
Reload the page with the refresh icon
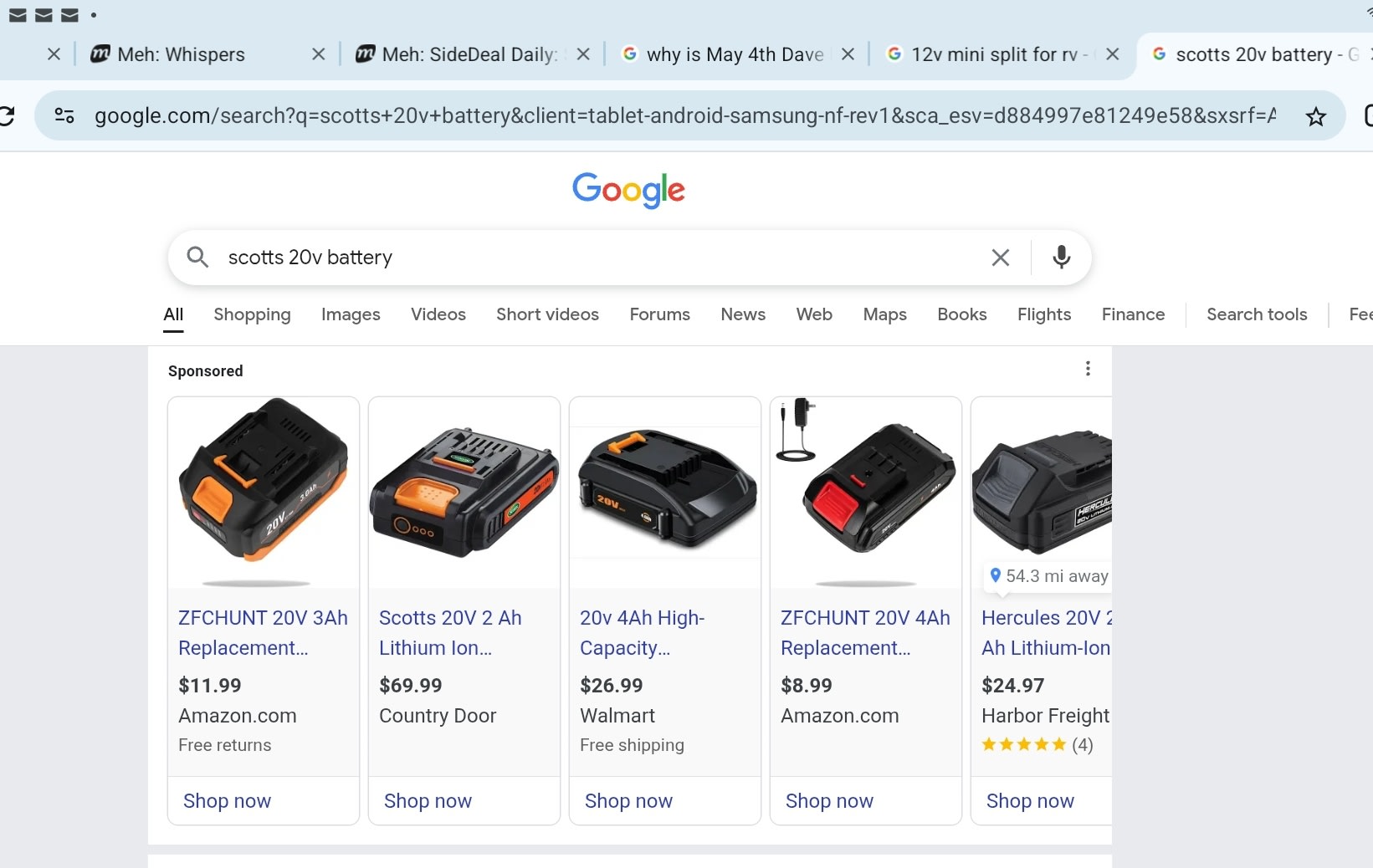click(x=7, y=115)
